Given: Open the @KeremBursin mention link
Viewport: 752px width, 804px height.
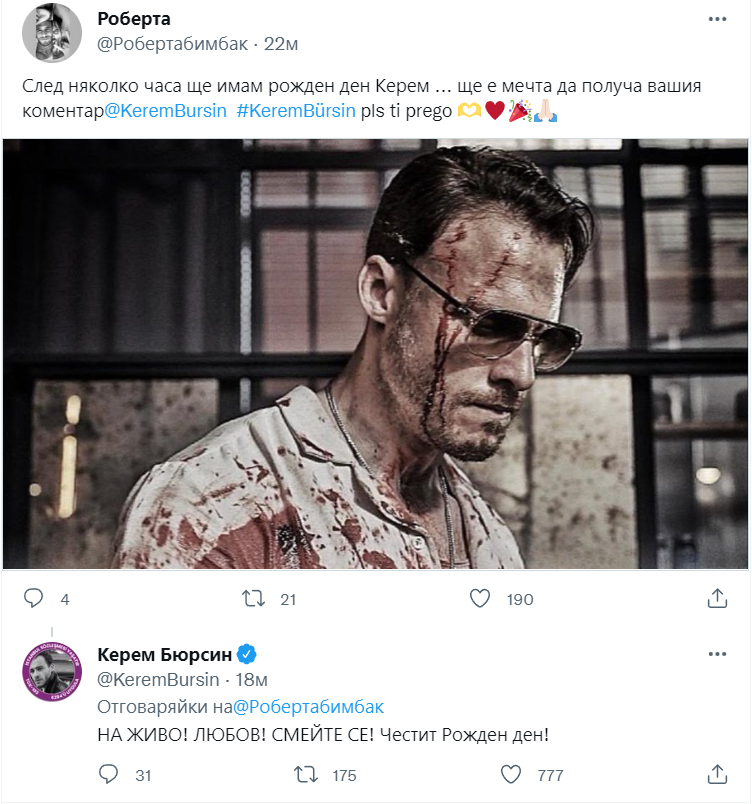Looking at the screenshot, I should (x=165, y=111).
